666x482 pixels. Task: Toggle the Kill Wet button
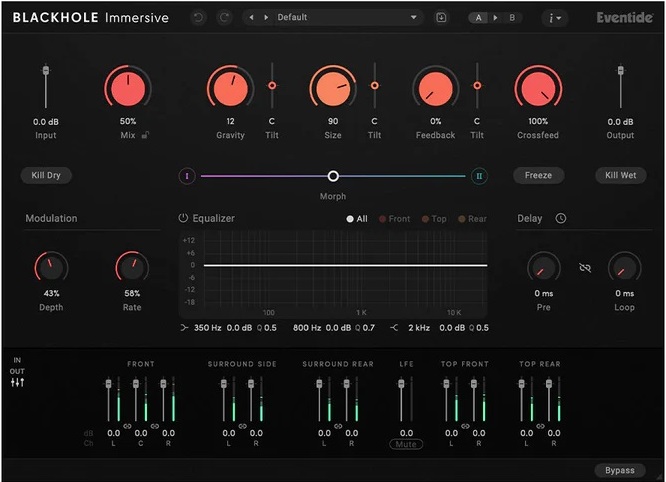pos(621,175)
